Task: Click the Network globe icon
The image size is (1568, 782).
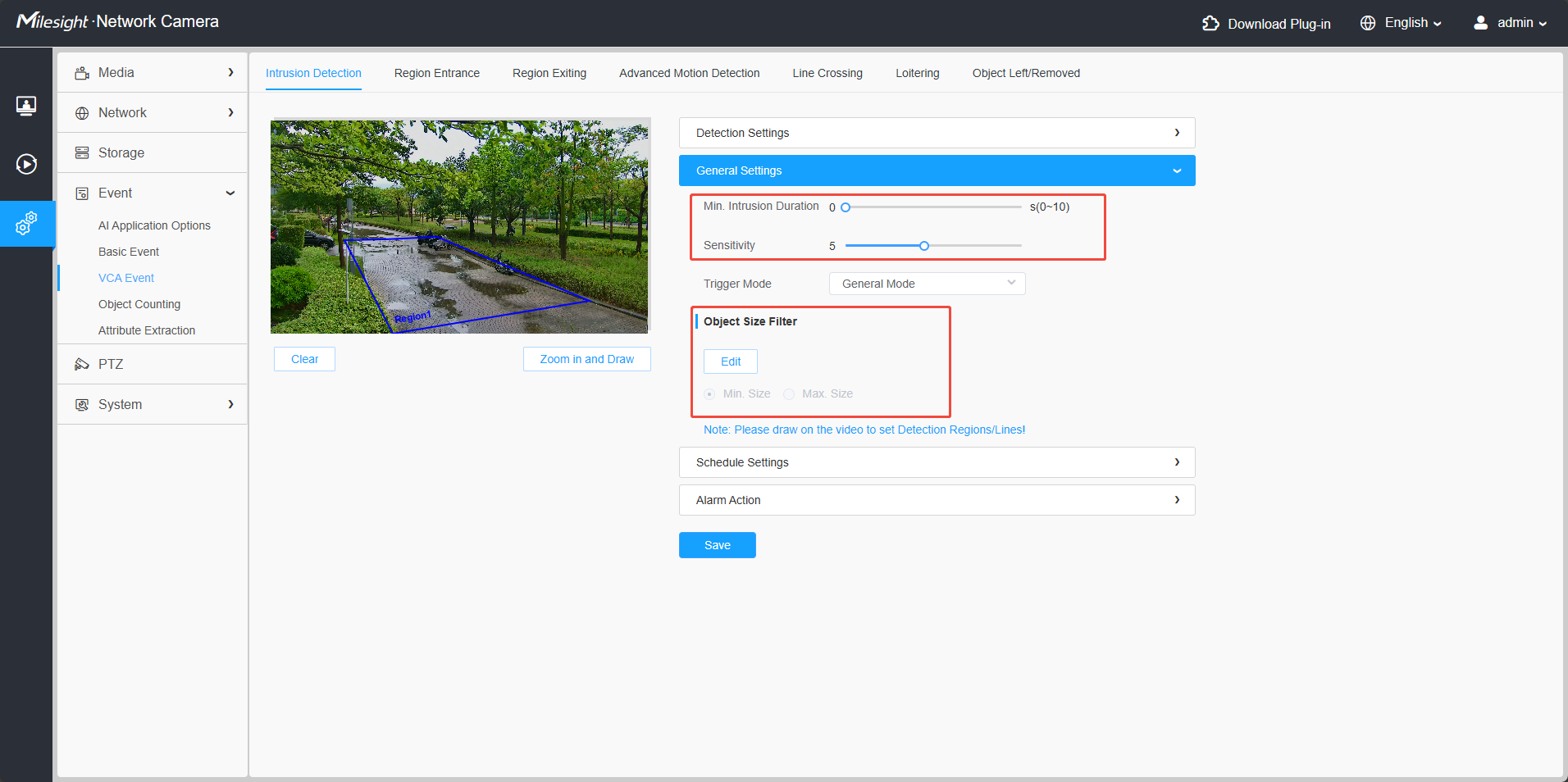Action: pyautogui.click(x=82, y=113)
